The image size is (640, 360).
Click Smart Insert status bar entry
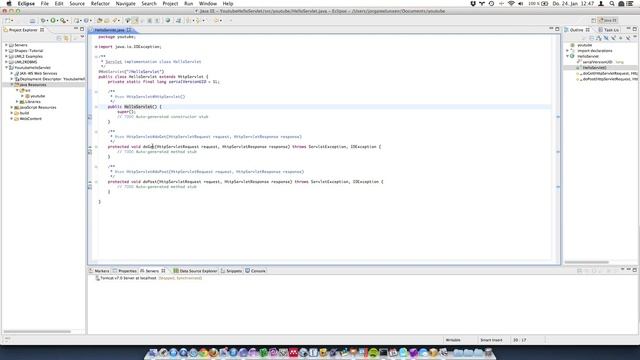pyautogui.click(x=491, y=340)
